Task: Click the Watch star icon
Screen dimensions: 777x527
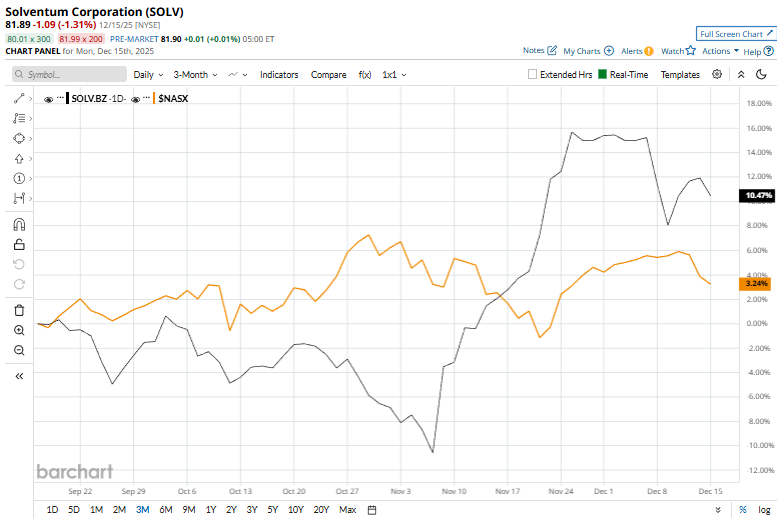Action: point(691,51)
